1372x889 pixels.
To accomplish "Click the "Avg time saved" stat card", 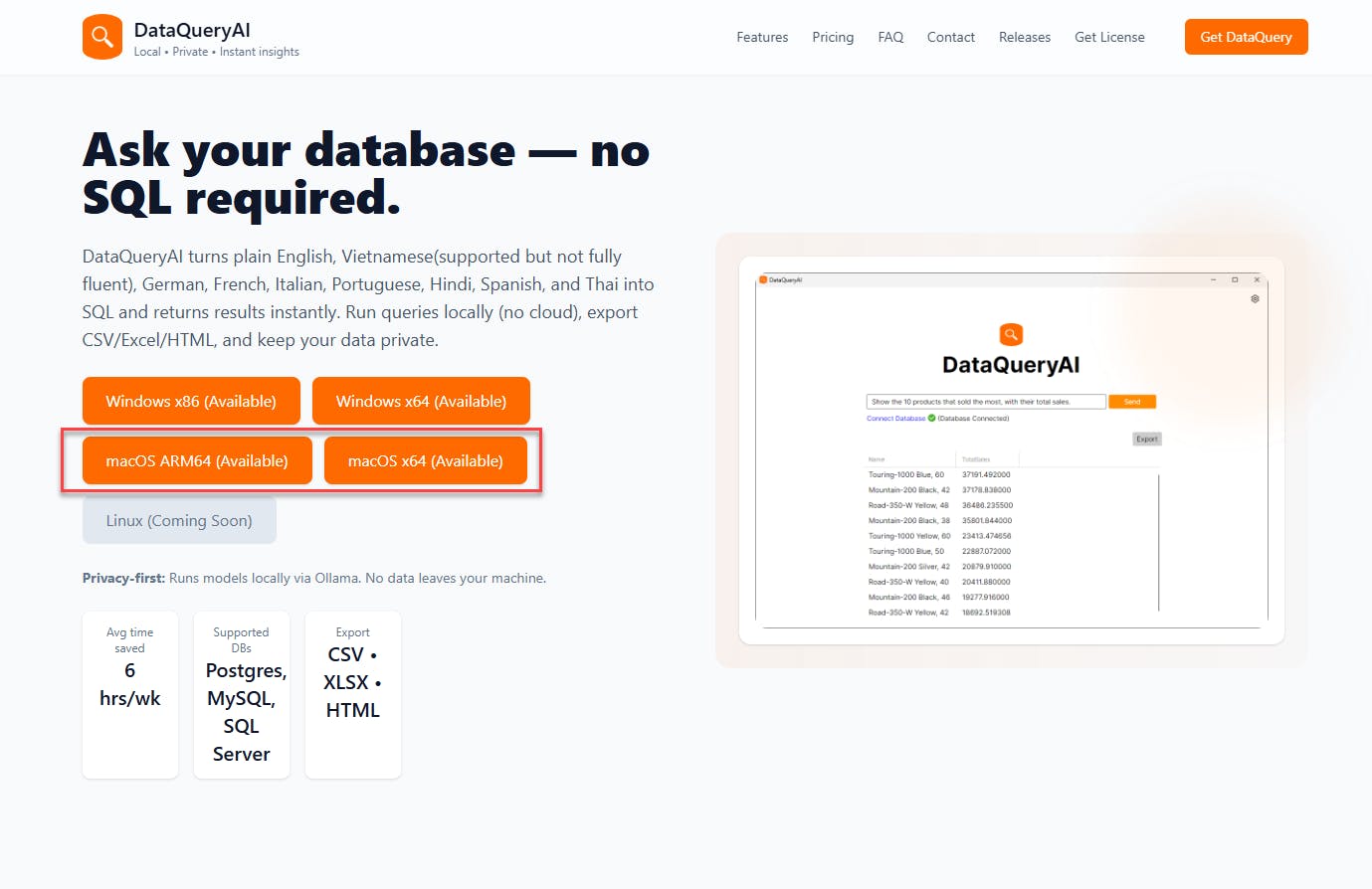I will tap(130, 695).
